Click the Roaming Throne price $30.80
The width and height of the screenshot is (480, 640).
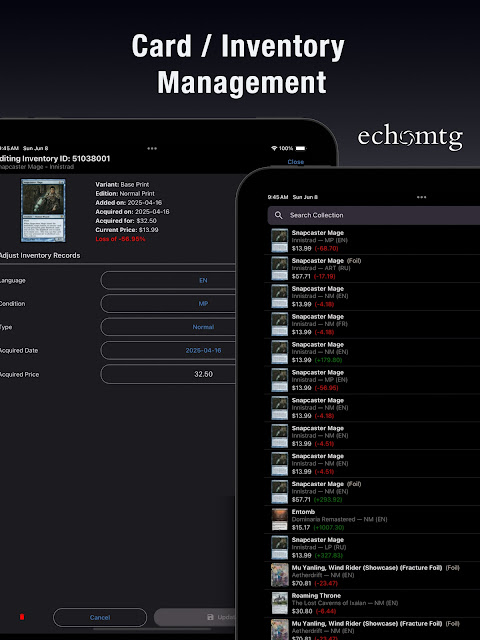click(302, 611)
